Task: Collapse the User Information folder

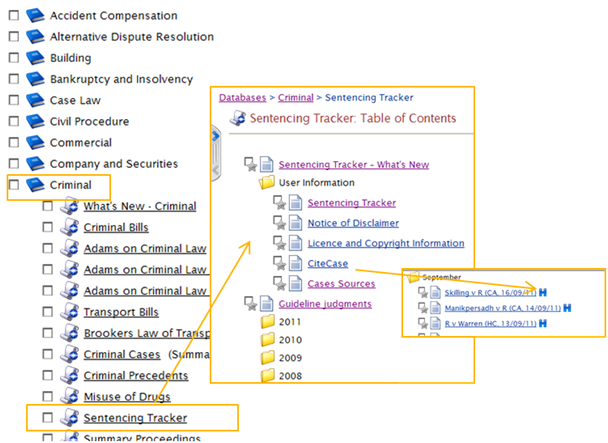Action: [267, 182]
